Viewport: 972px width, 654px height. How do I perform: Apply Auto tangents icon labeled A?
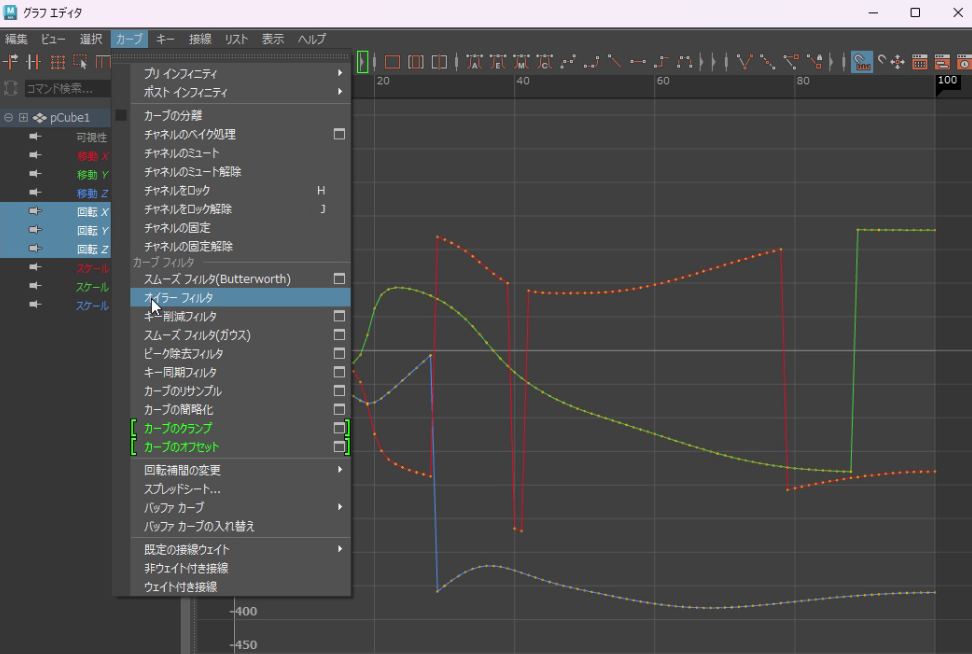(x=474, y=61)
